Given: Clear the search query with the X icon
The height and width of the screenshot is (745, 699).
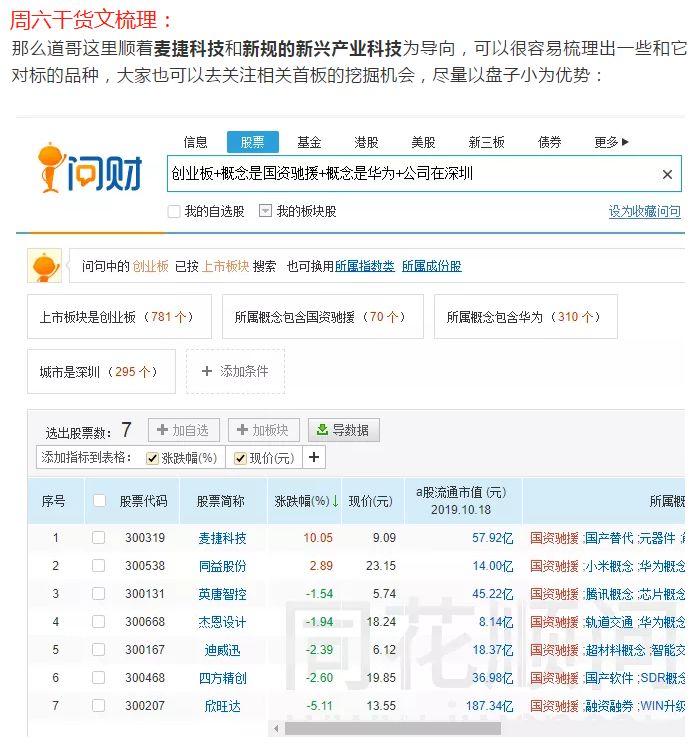Looking at the screenshot, I should 667,174.
